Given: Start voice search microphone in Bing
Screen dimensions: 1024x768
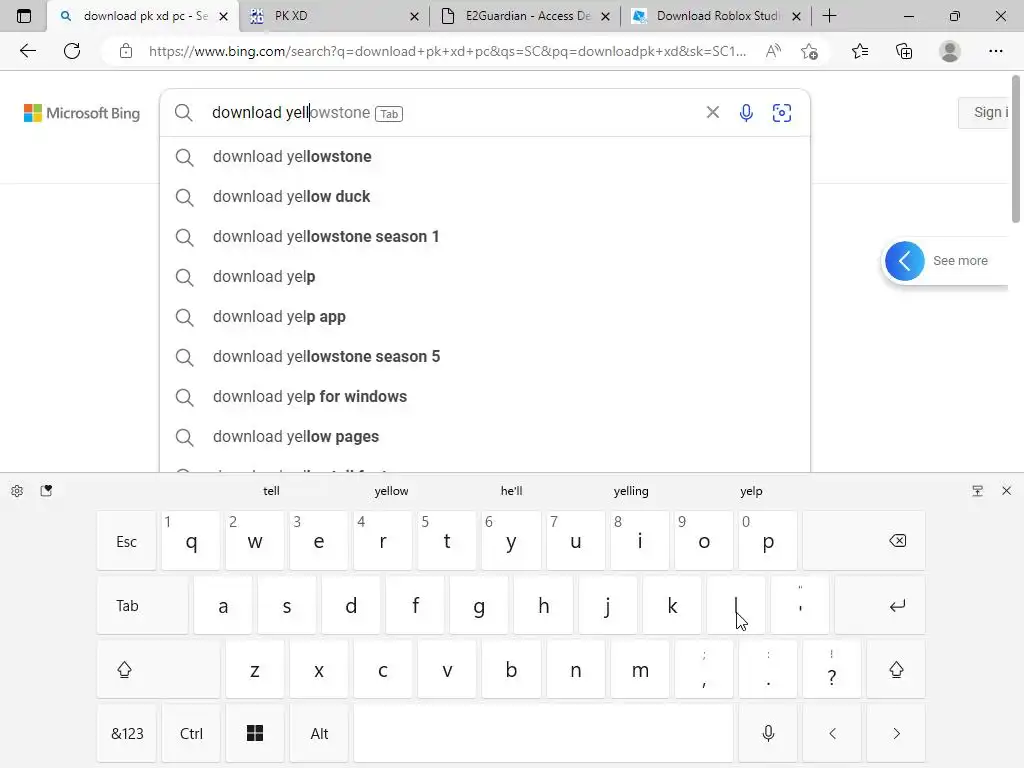Looking at the screenshot, I should (x=746, y=112).
